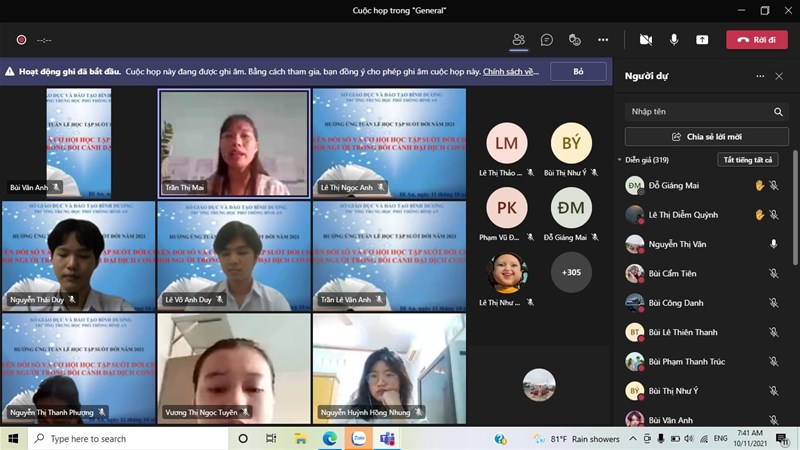Select Vương Thị Ngọc Tuyến video tile
Viewport: 800px width, 450px height.
pyautogui.click(x=234, y=369)
